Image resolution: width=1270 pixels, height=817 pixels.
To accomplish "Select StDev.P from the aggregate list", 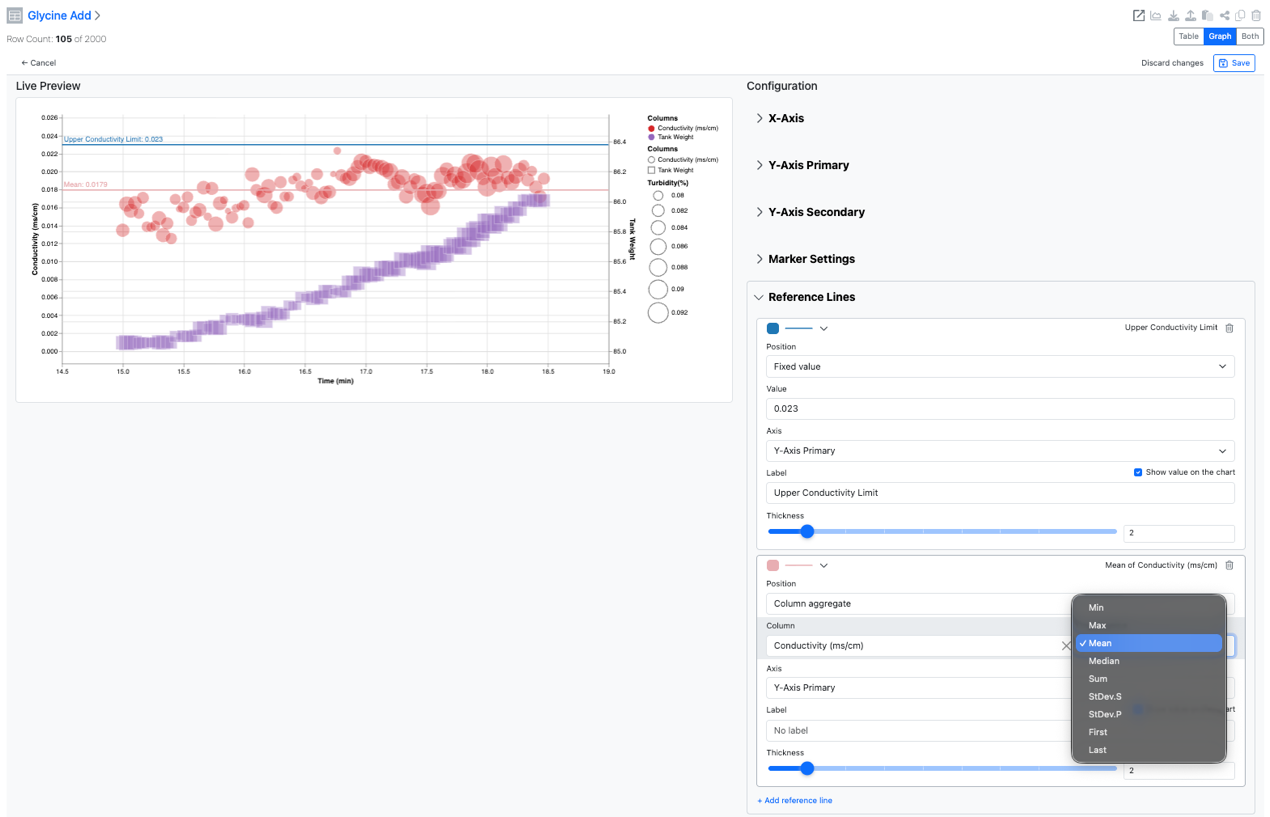I will [1149, 714].
